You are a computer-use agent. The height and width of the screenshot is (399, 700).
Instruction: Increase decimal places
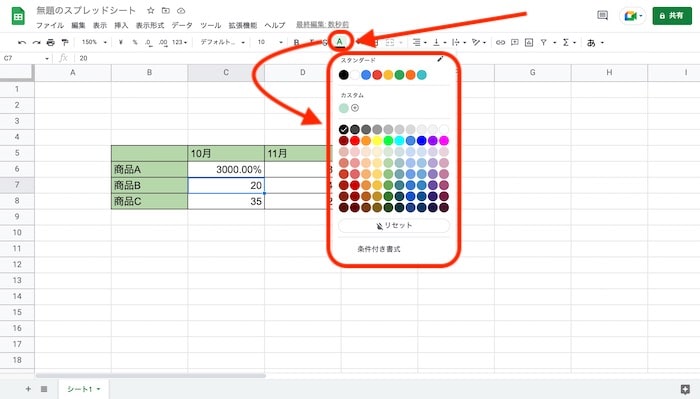(x=163, y=42)
